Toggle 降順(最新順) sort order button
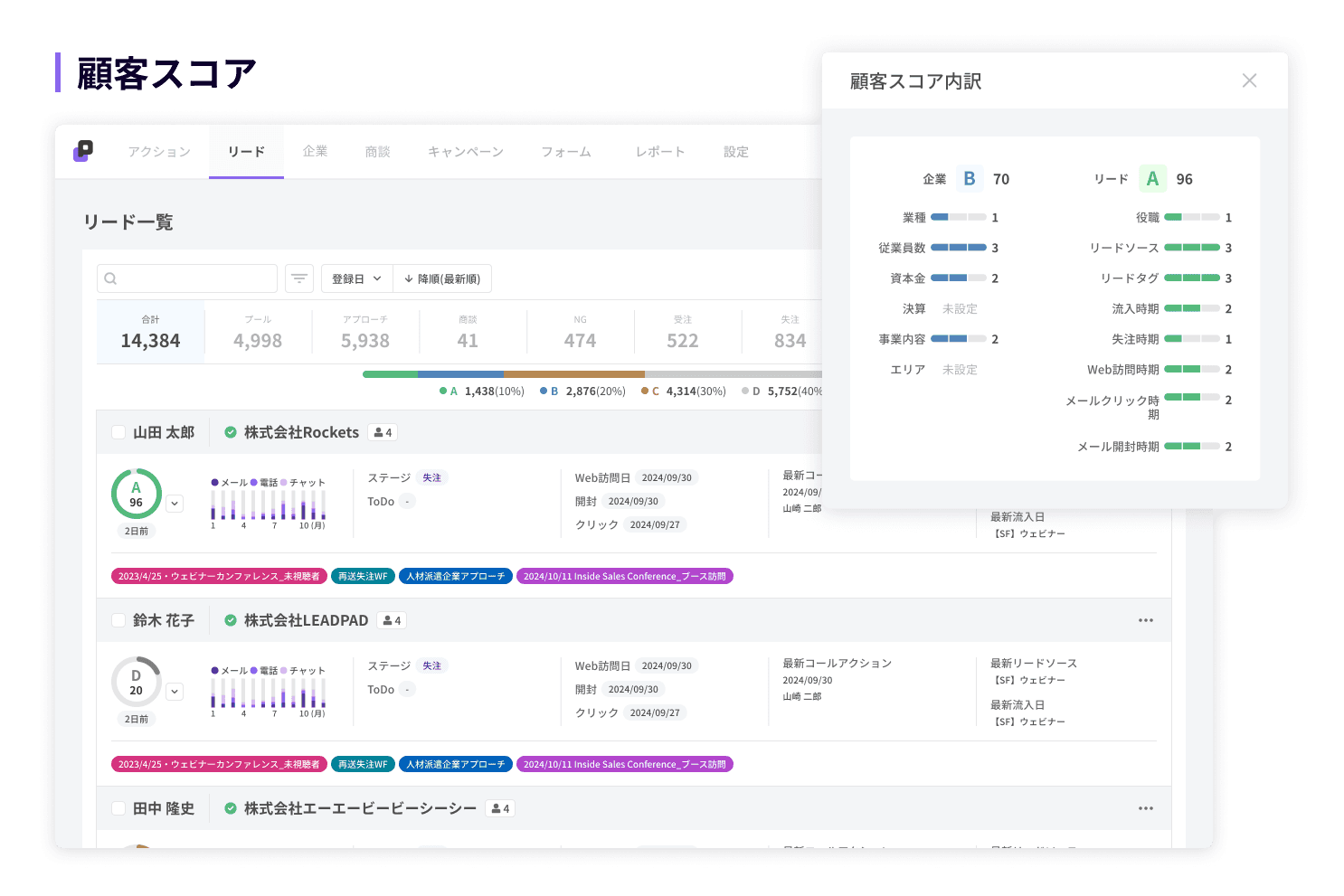 (x=442, y=278)
